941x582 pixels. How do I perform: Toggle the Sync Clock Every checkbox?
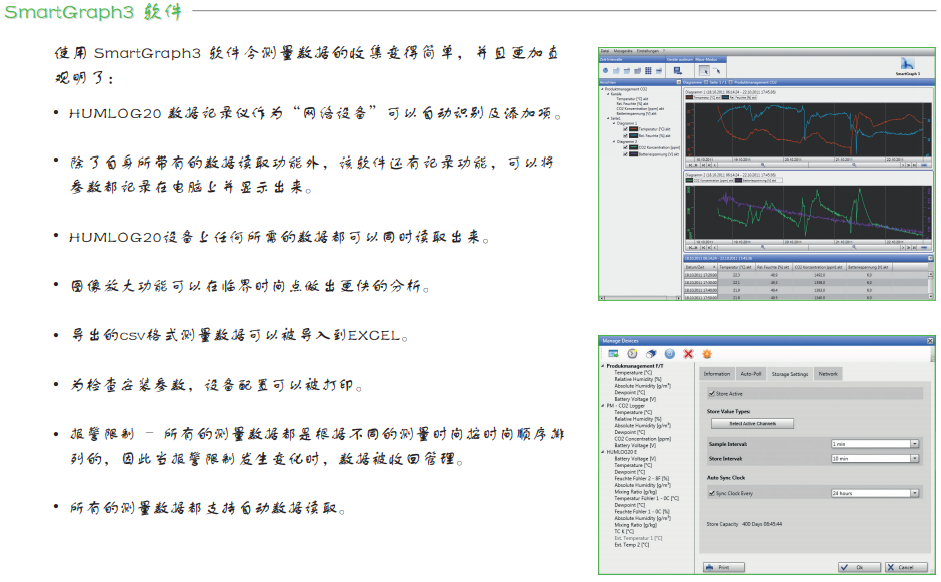pyautogui.click(x=712, y=493)
